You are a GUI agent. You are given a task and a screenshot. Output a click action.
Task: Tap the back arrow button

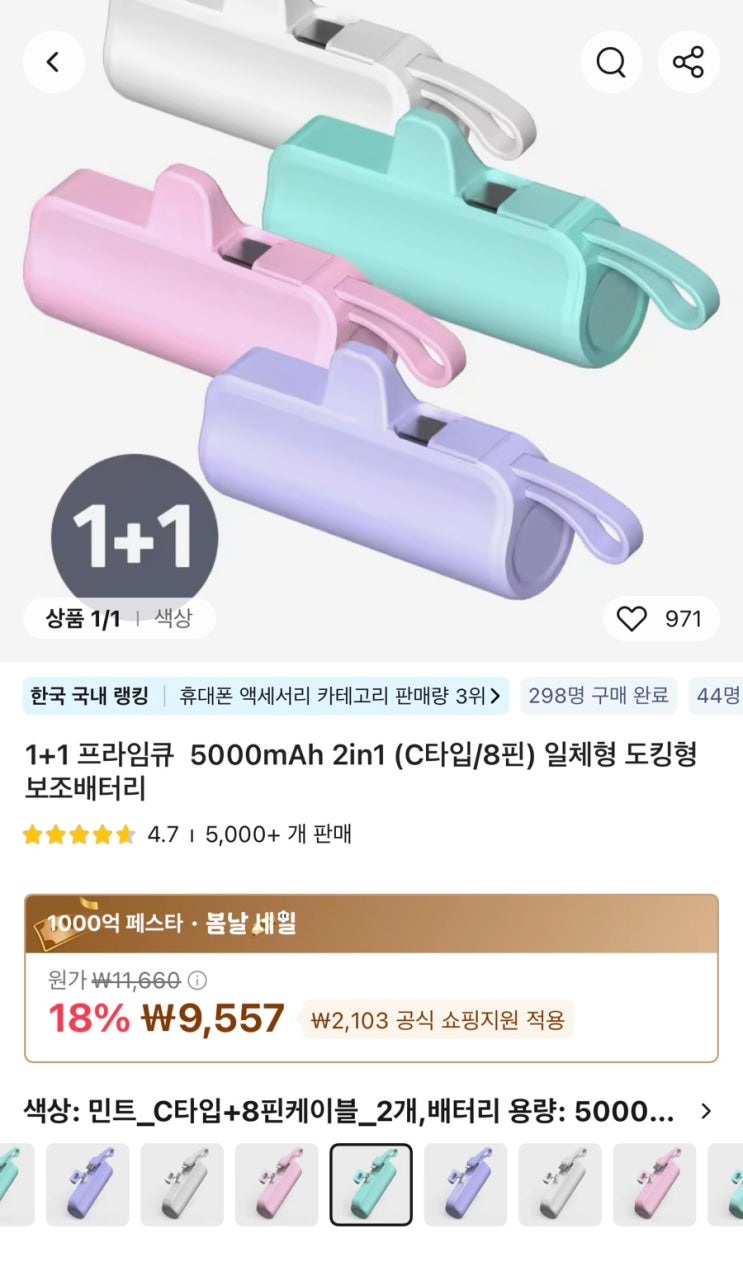click(53, 62)
